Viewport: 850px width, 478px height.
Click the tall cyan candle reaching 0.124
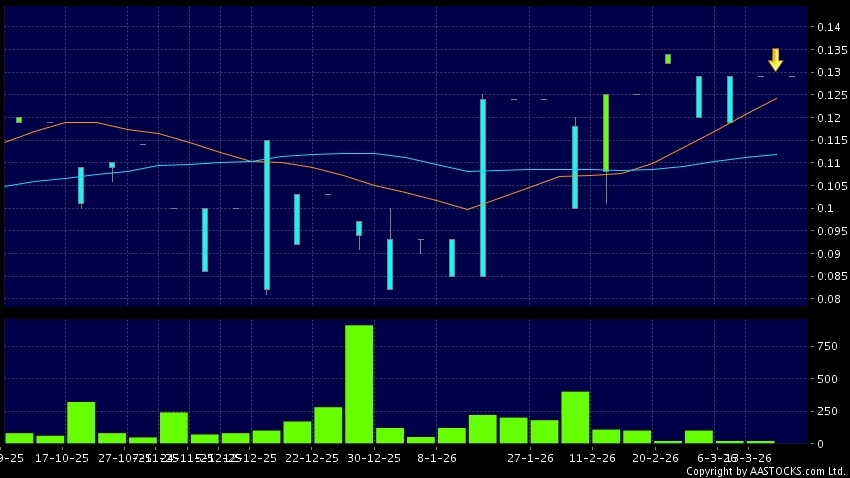click(x=483, y=187)
